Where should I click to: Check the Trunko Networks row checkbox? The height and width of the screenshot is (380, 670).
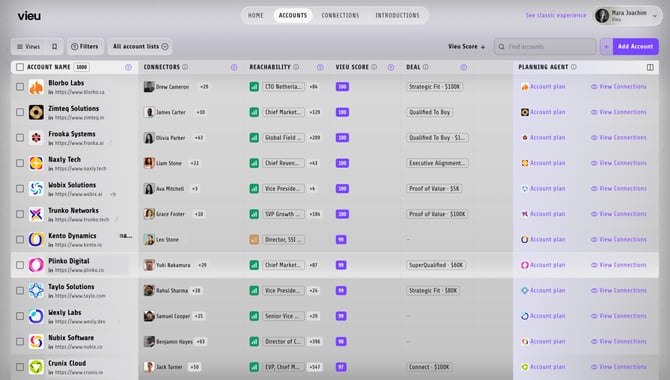pyautogui.click(x=20, y=214)
